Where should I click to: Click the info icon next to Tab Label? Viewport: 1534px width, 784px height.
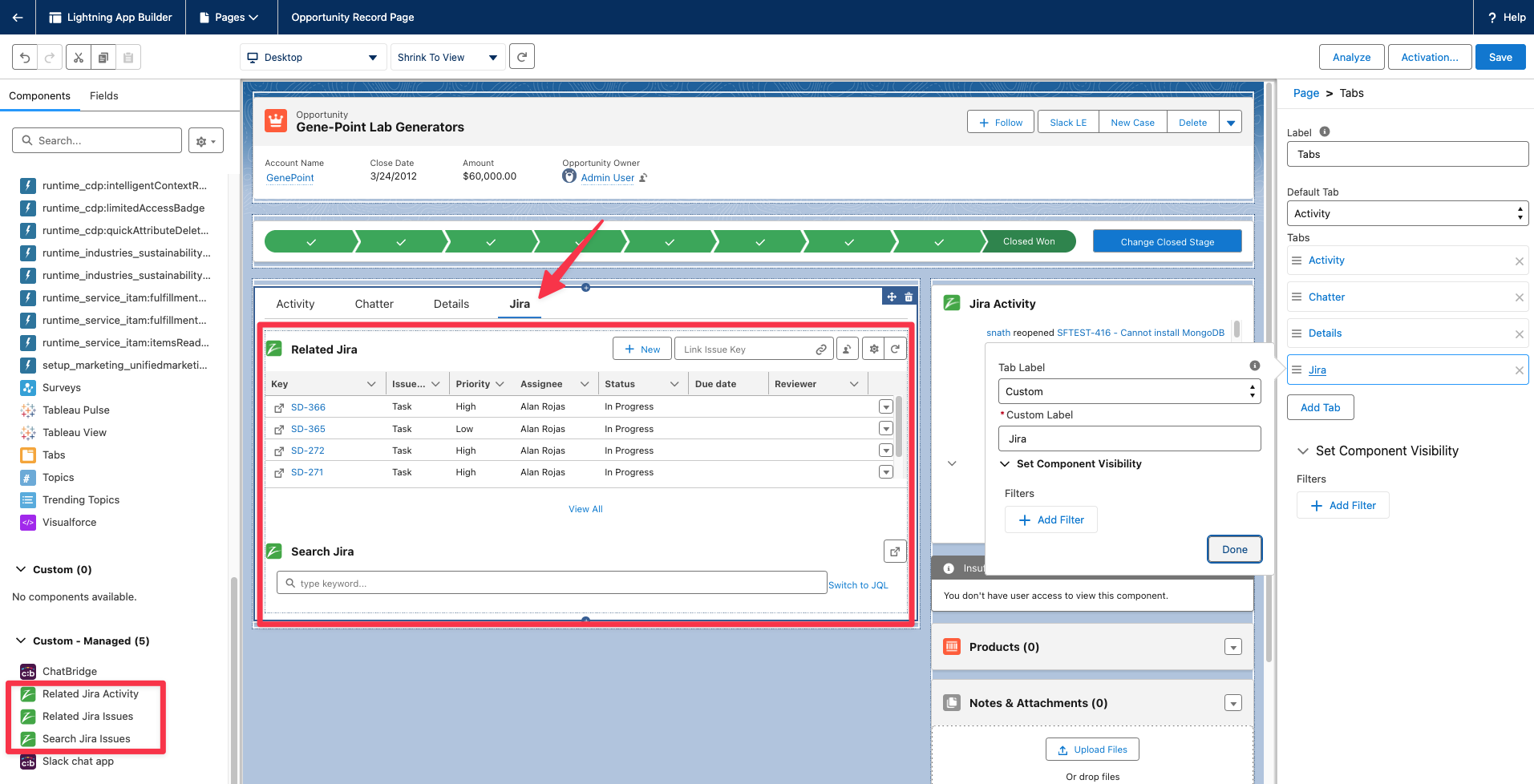(x=1255, y=366)
